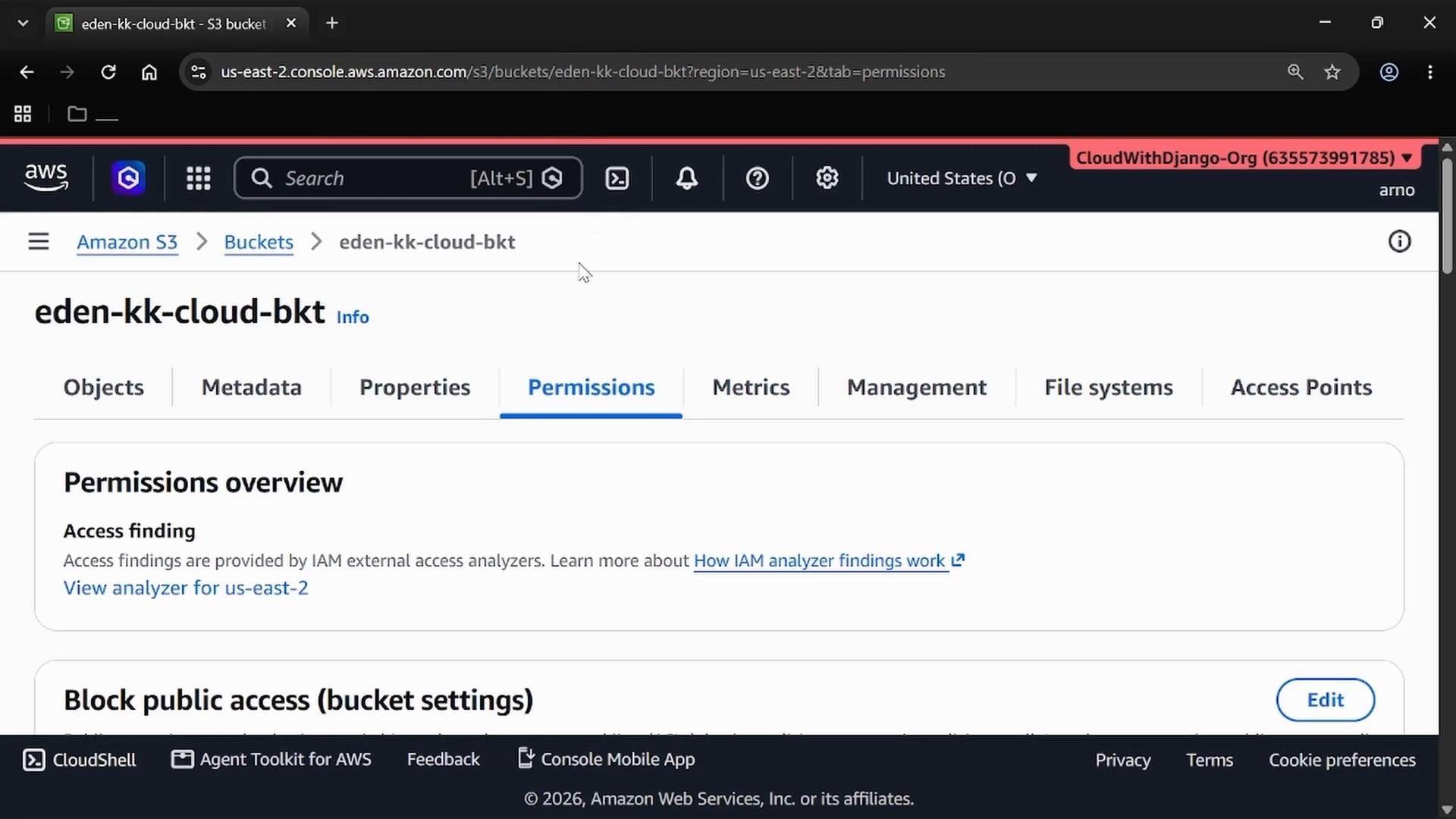Image resolution: width=1456 pixels, height=819 pixels.
Task: Click Feedback in the footer
Action: pyautogui.click(x=444, y=760)
